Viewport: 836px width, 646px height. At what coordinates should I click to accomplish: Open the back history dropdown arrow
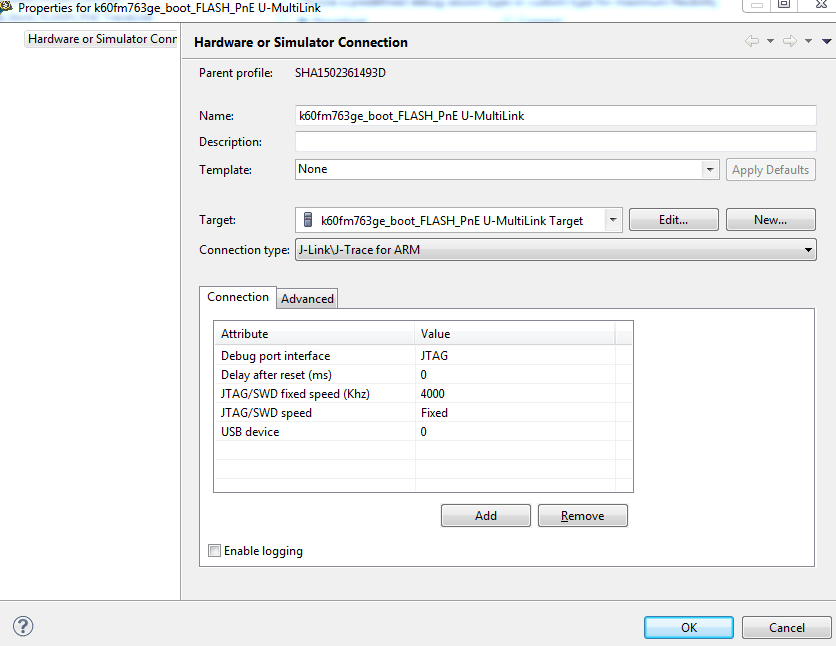click(x=770, y=41)
